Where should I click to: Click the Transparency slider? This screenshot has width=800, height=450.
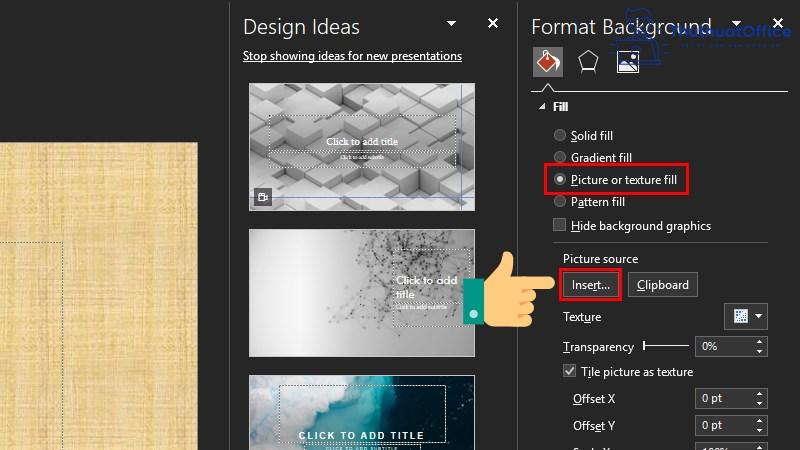click(665, 346)
